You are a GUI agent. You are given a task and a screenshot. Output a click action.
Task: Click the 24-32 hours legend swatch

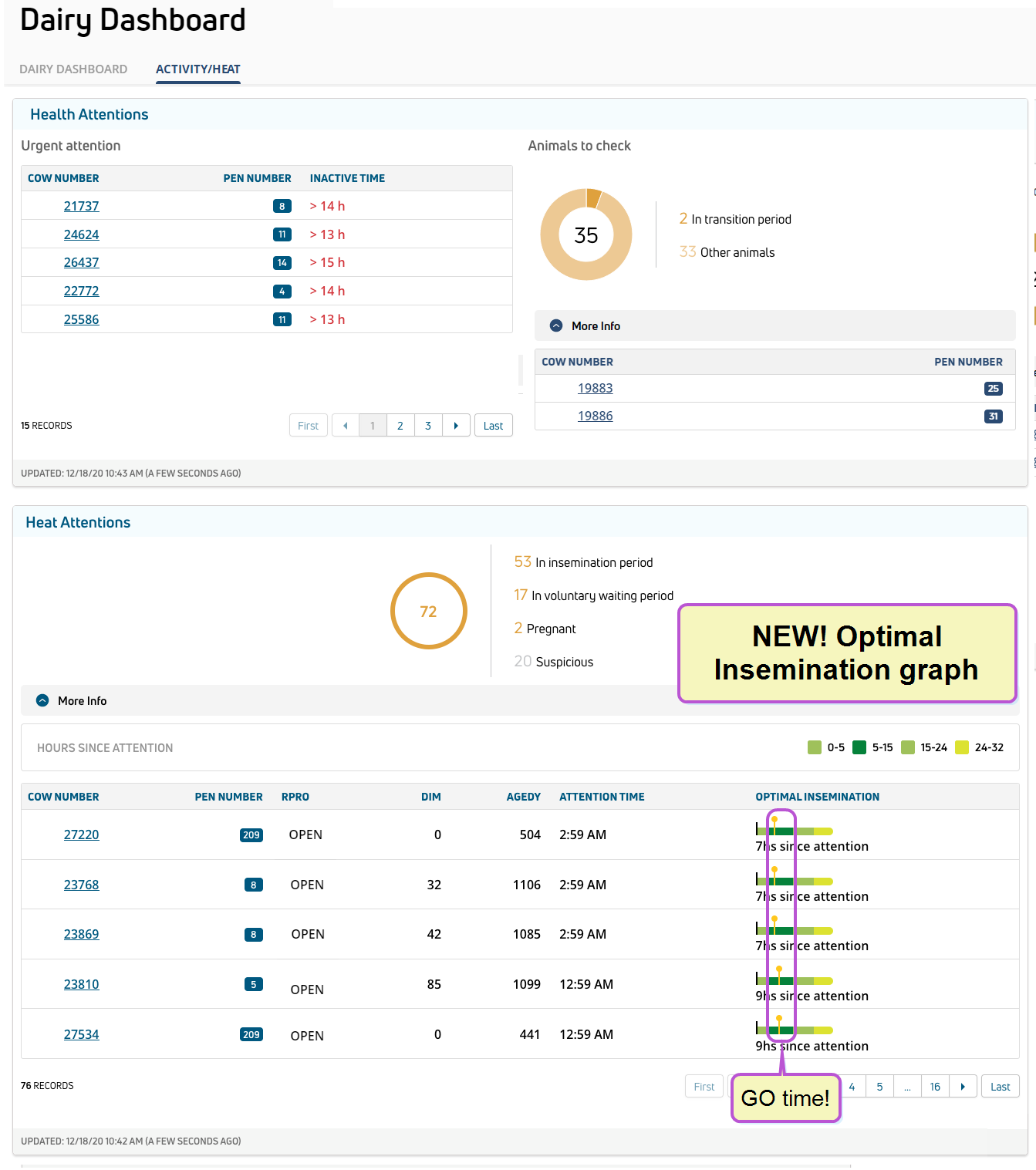coord(962,747)
